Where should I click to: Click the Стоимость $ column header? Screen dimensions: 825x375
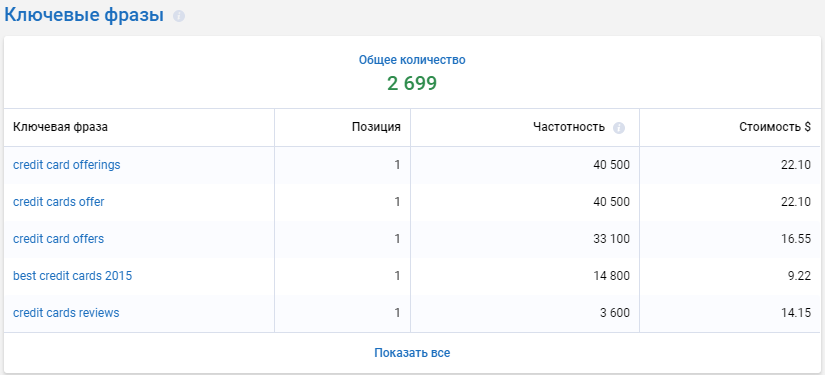click(x=775, y=127)
